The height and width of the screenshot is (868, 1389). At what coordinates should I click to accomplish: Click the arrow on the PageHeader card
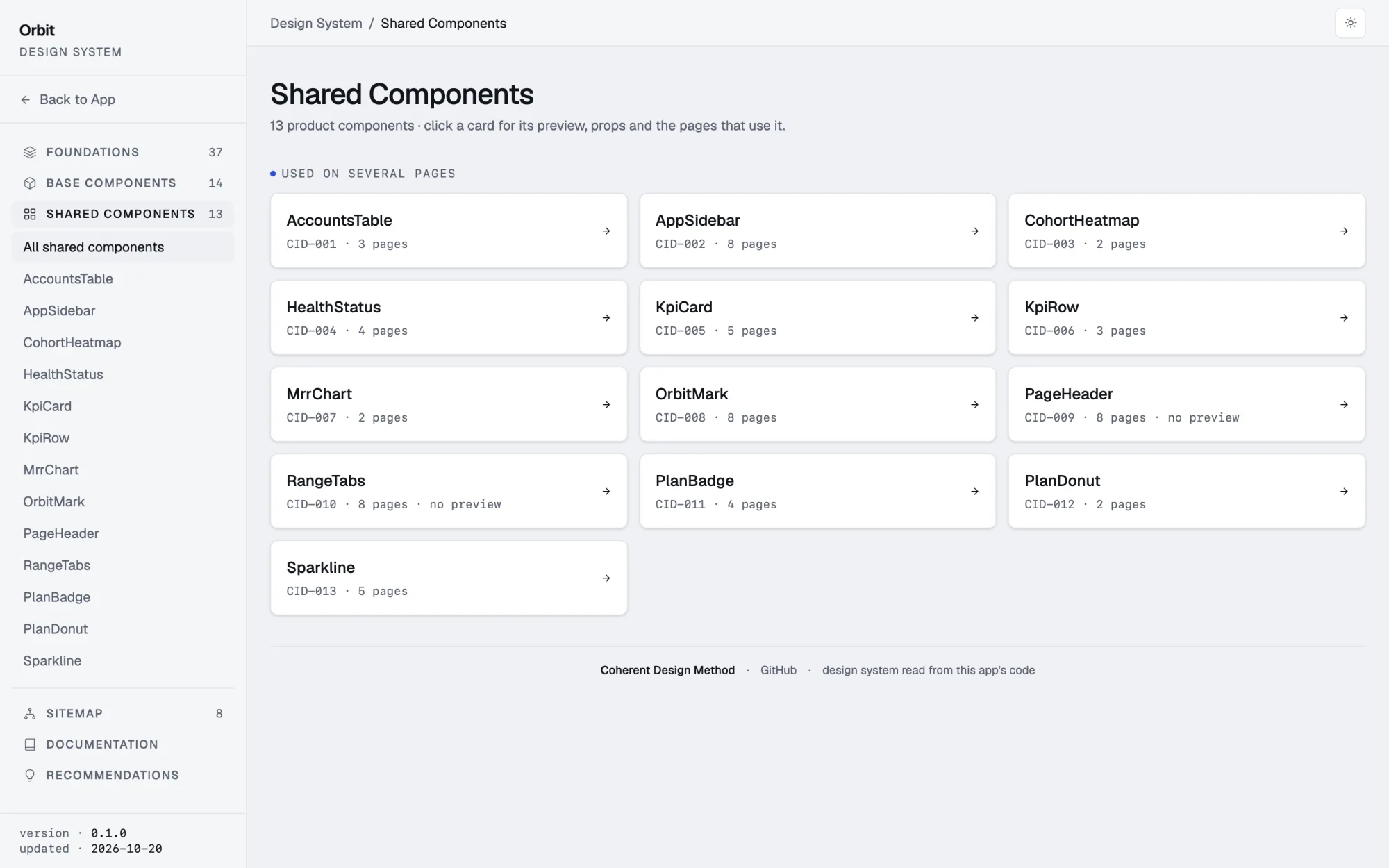pyautogui.click(x=1345, y=405)
